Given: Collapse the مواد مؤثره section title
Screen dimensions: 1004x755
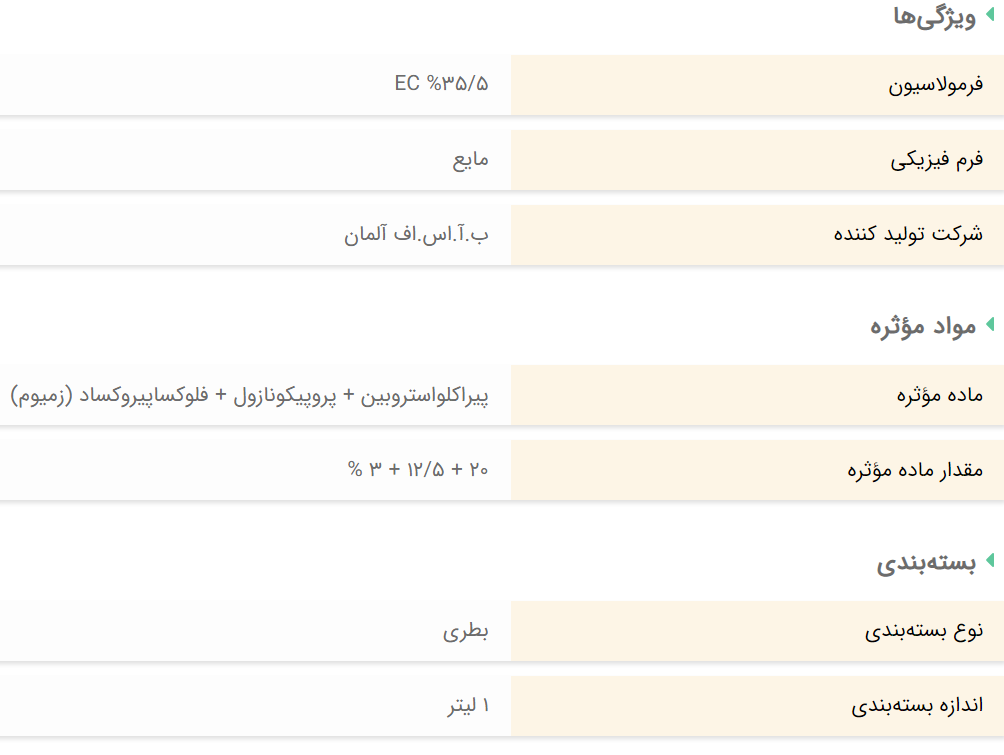Looking at the screenshot, I should click(922, 326).
